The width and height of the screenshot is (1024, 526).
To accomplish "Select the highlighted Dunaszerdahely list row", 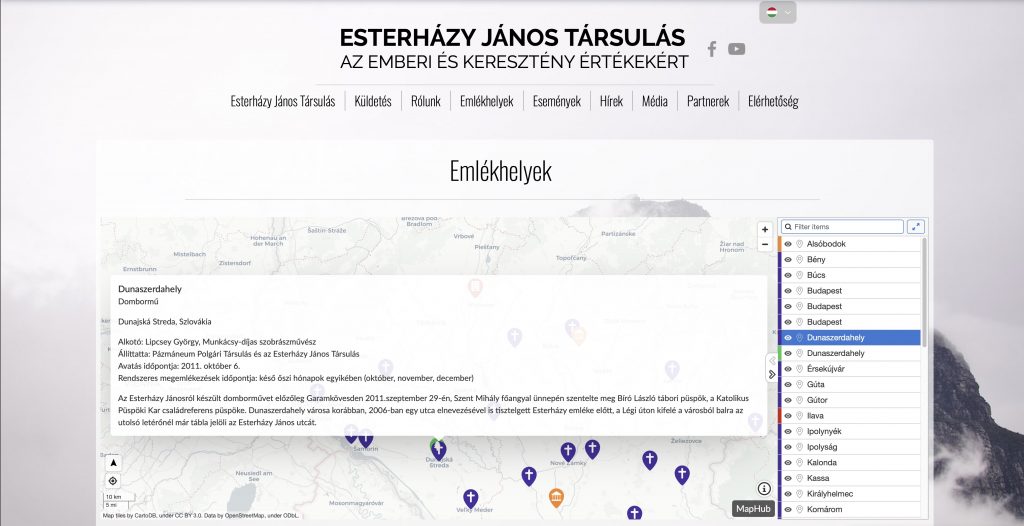I will point(849,338).
